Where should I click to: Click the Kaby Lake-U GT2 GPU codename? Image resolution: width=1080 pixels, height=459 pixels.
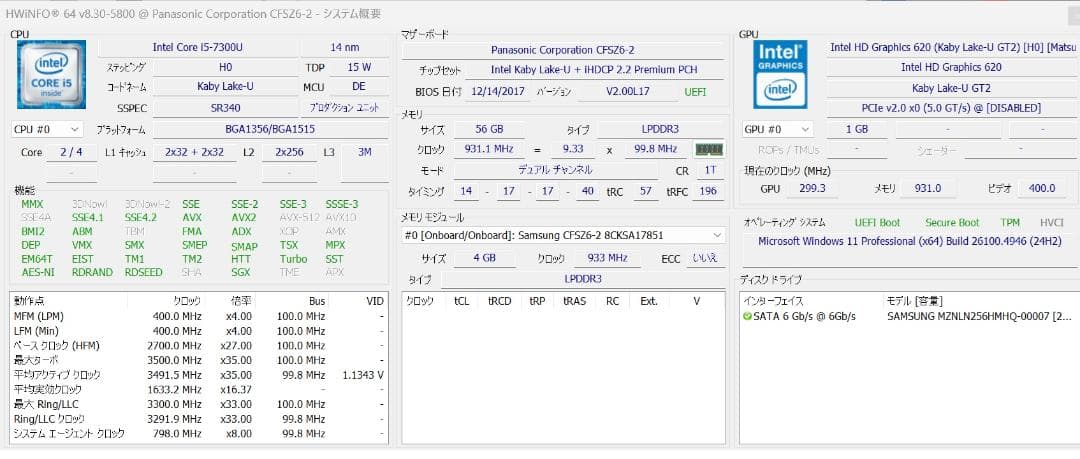(951, 88)
